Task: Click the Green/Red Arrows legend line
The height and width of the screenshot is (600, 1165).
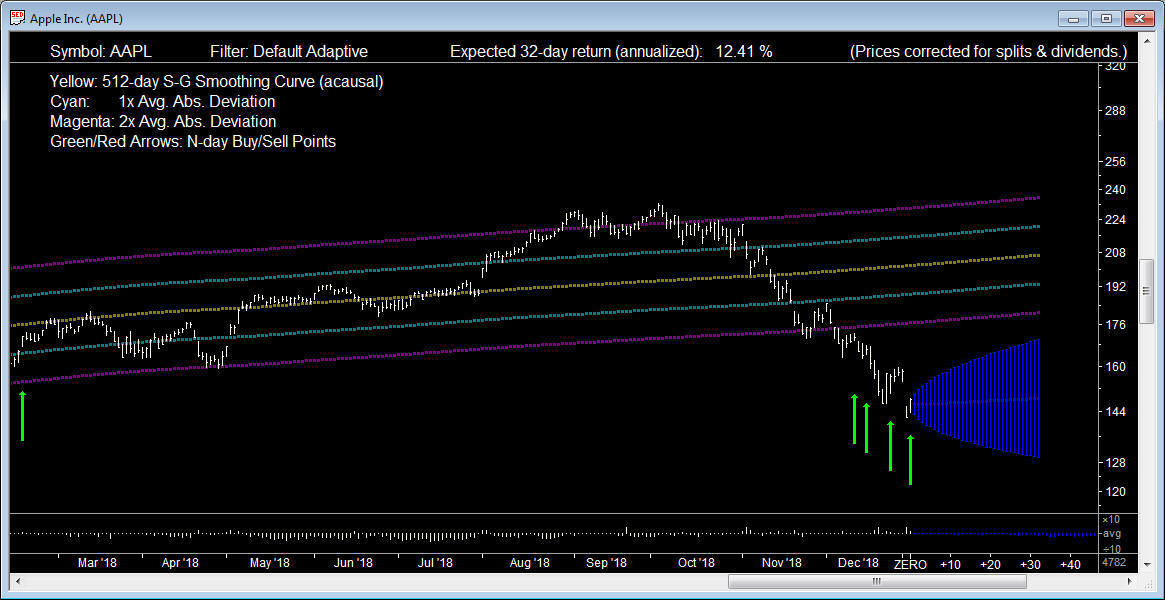Action: point(193,141)
